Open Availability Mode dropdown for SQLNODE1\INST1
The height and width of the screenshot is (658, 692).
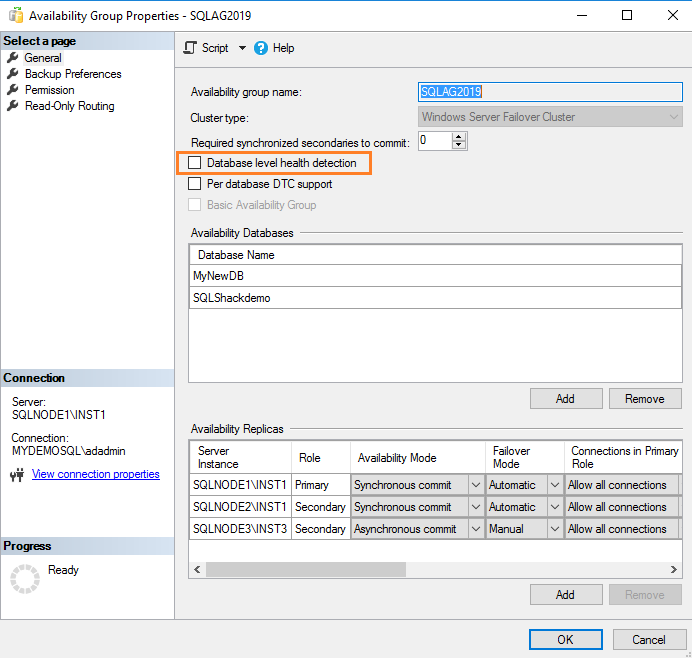pos(475,485)
